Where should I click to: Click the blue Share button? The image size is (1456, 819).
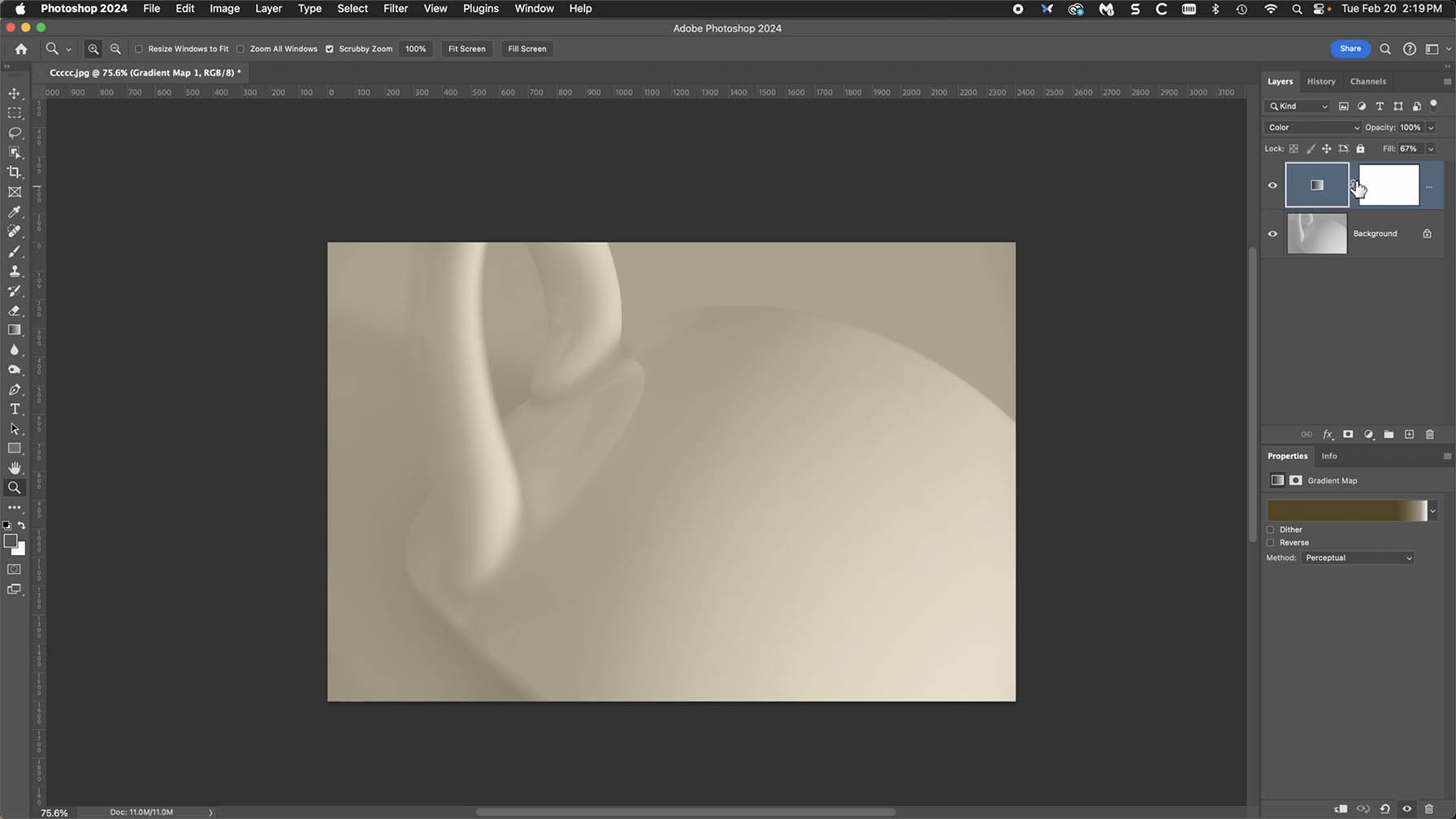(1350, 49)
